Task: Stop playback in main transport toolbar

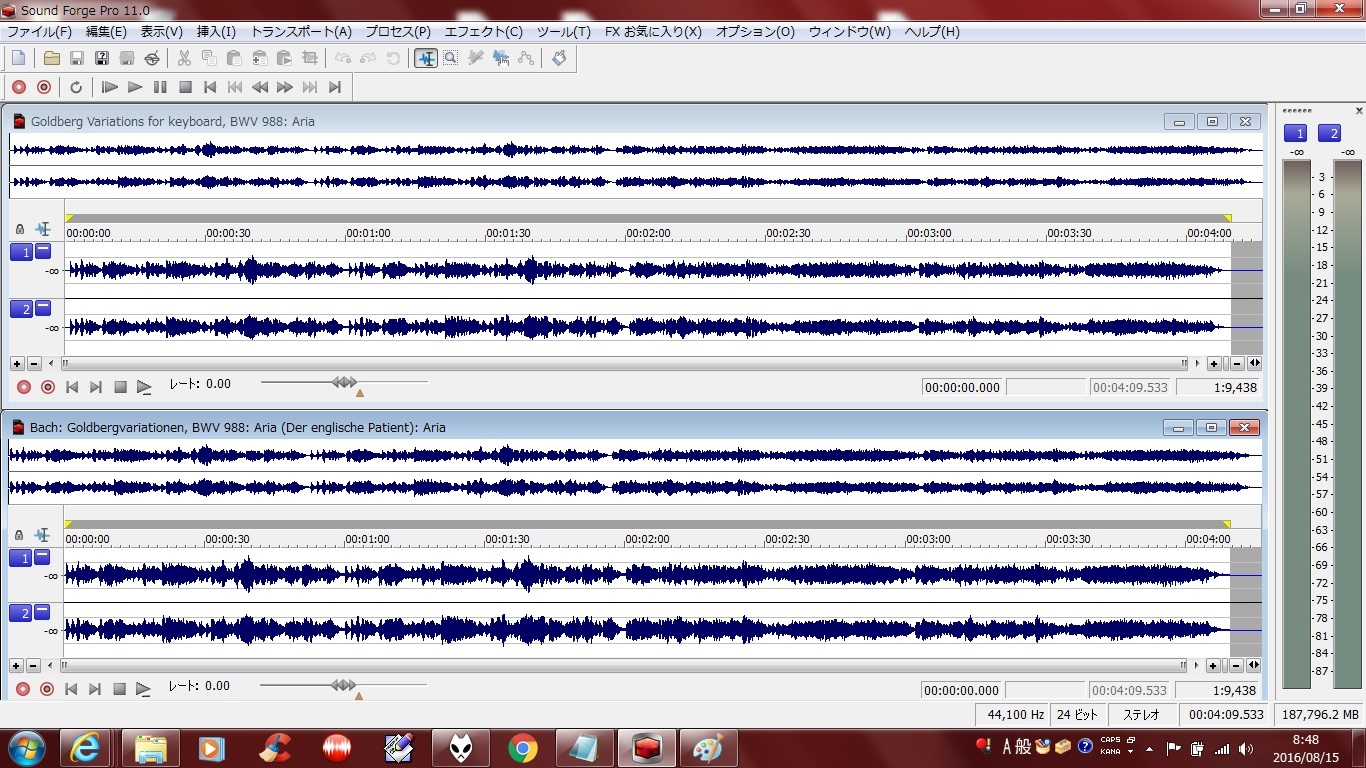Action: click(x=185, y=87)
